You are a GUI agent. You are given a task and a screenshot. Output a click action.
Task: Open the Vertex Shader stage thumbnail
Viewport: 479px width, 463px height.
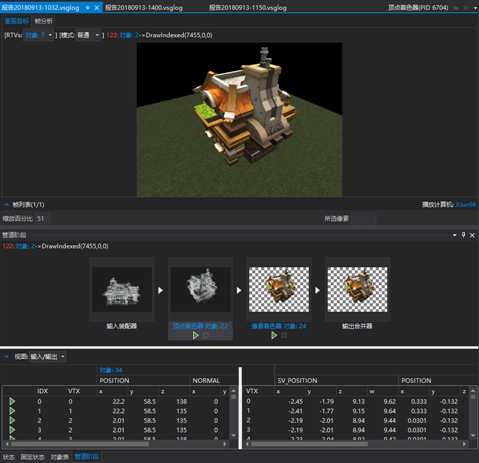(200, 289)
